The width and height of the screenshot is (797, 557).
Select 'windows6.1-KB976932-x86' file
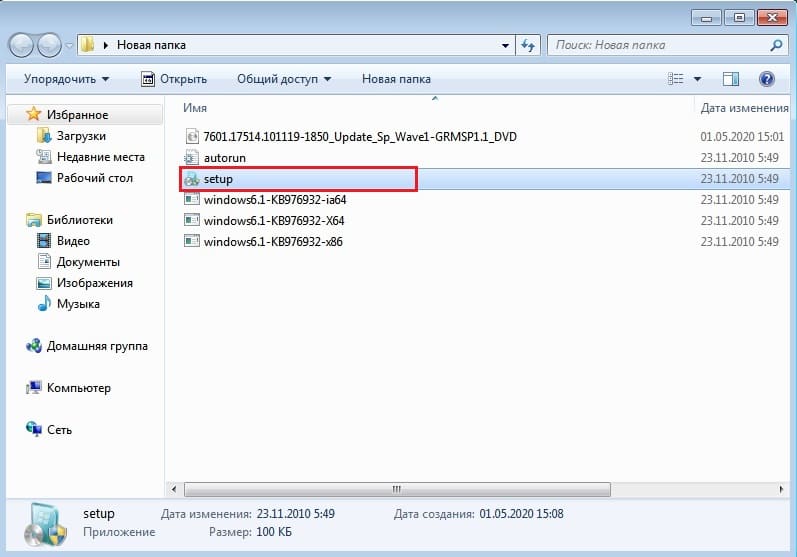click(x=273, y=241)
